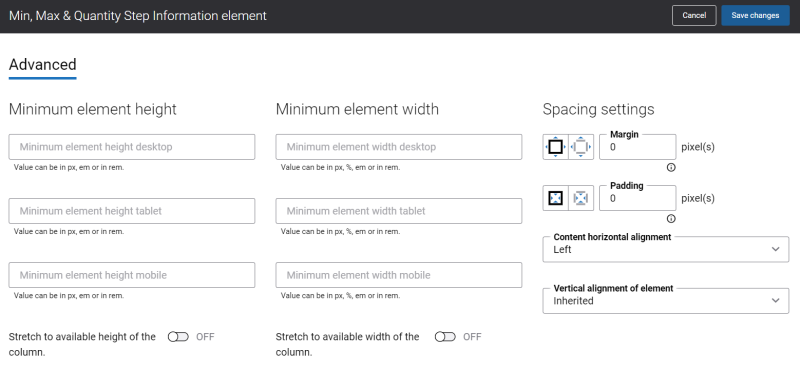This screenshot has height=369, width=800.
Task: Focus the Minimum element height mobile field
Action: [x=132, y=275]
